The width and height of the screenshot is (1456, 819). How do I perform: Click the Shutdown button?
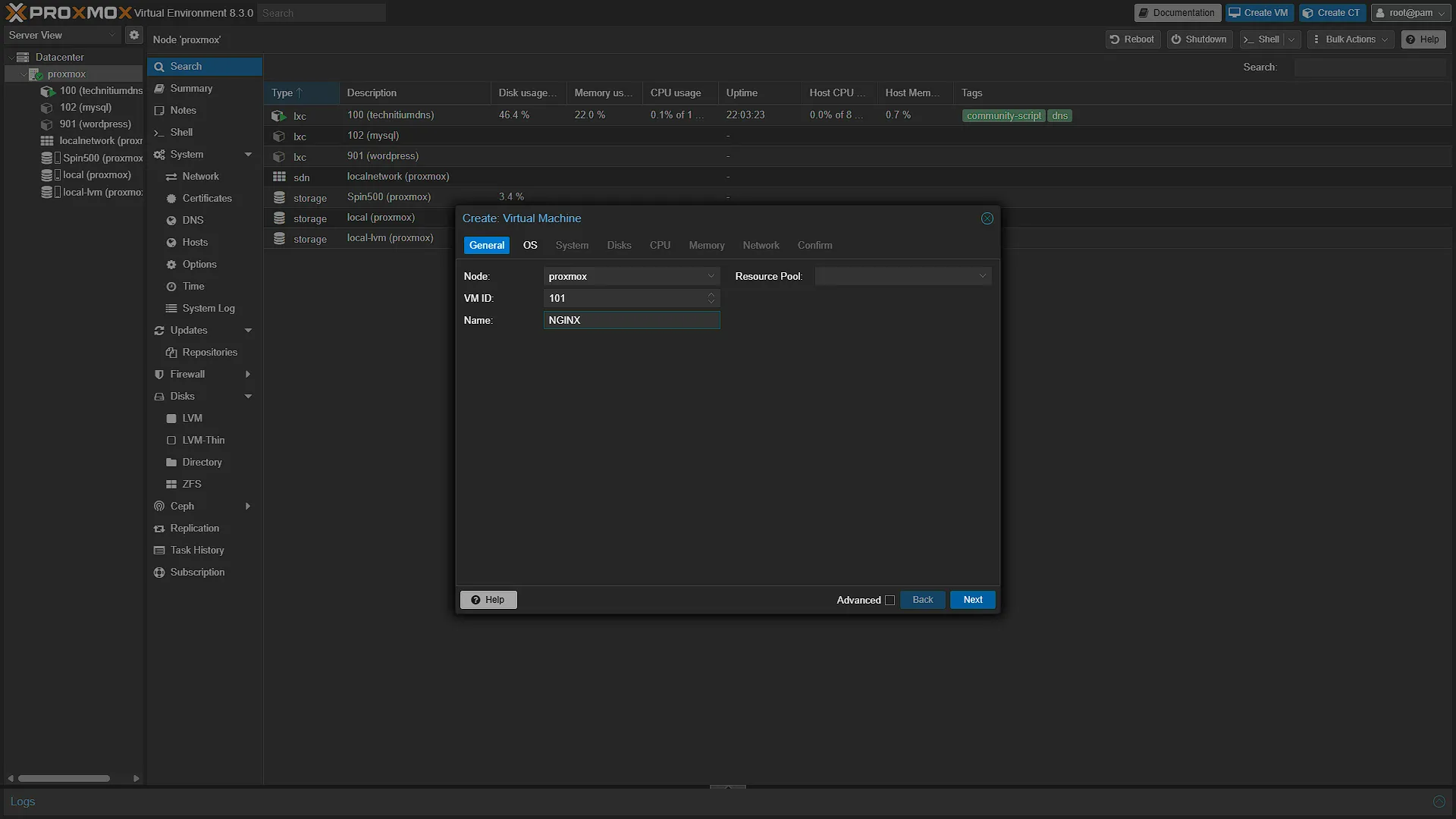click(x=1200, y=39)
